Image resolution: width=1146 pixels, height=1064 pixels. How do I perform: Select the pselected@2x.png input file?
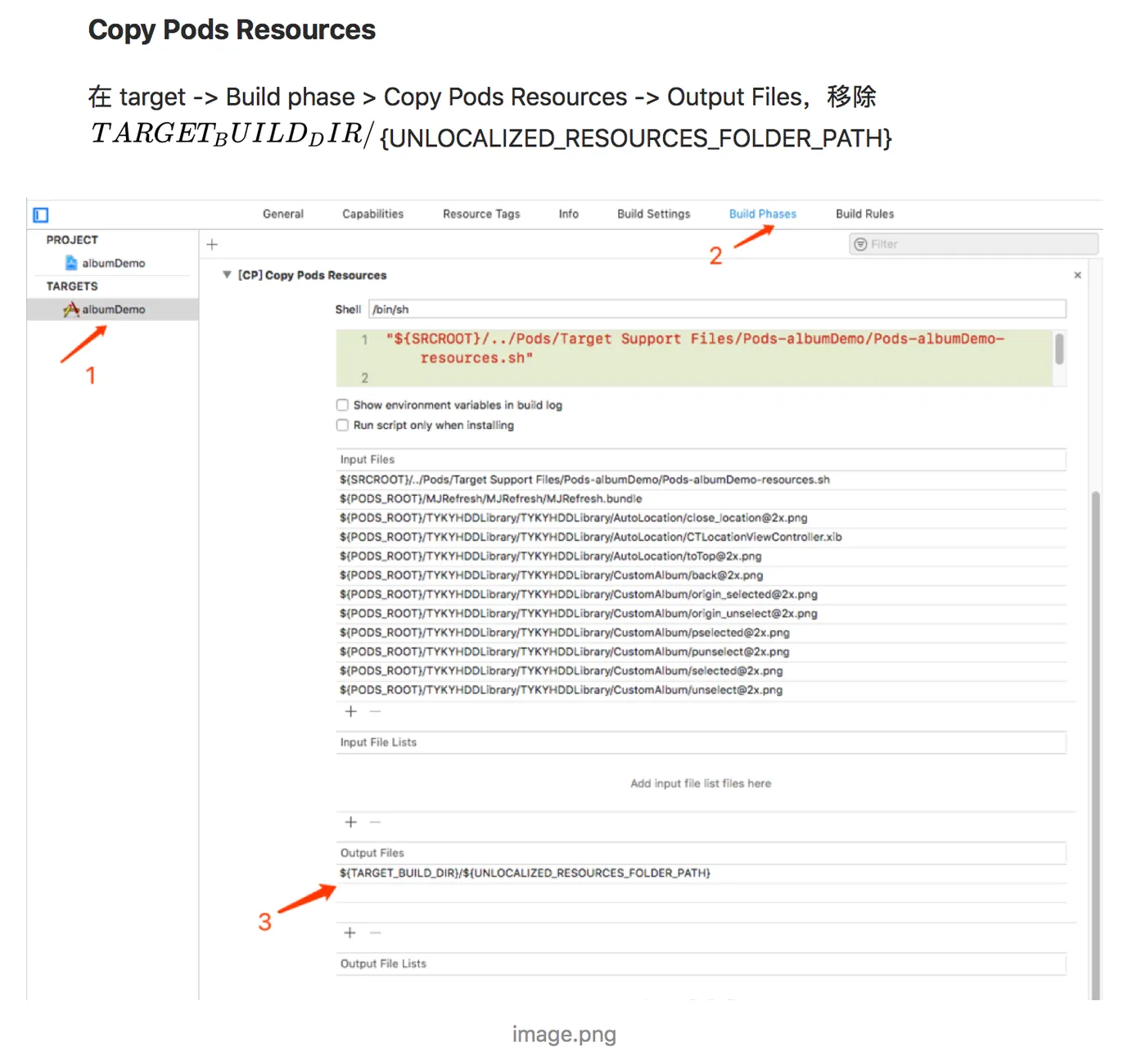[702, 633]
